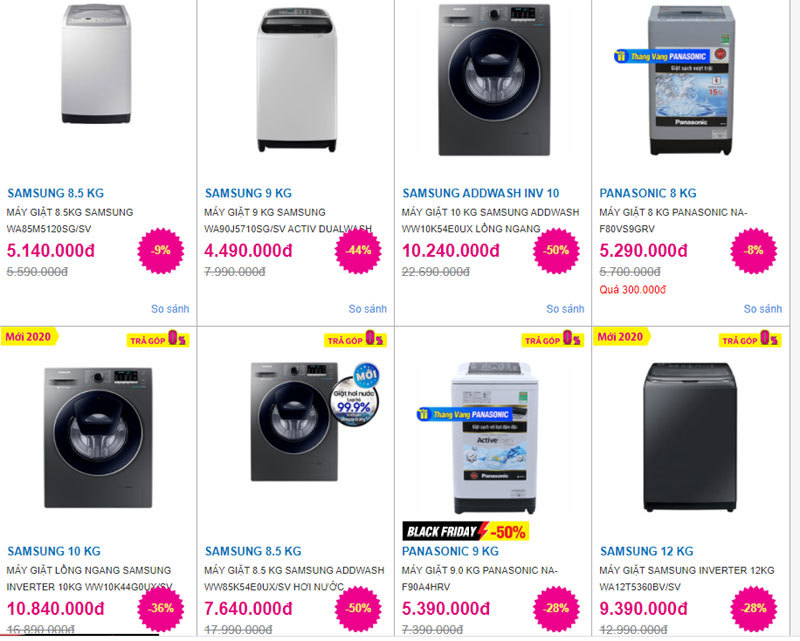Click the -9% discount badge
800x641 pixels.
(160, 250)
